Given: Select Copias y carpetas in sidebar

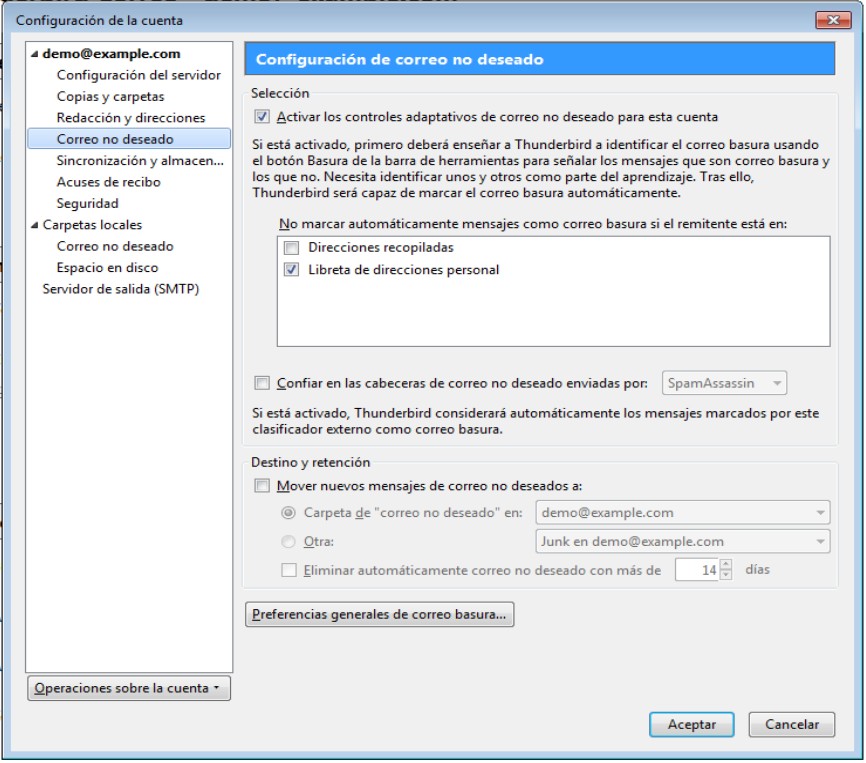Looking at the screenshot, I should pos(110,97).
